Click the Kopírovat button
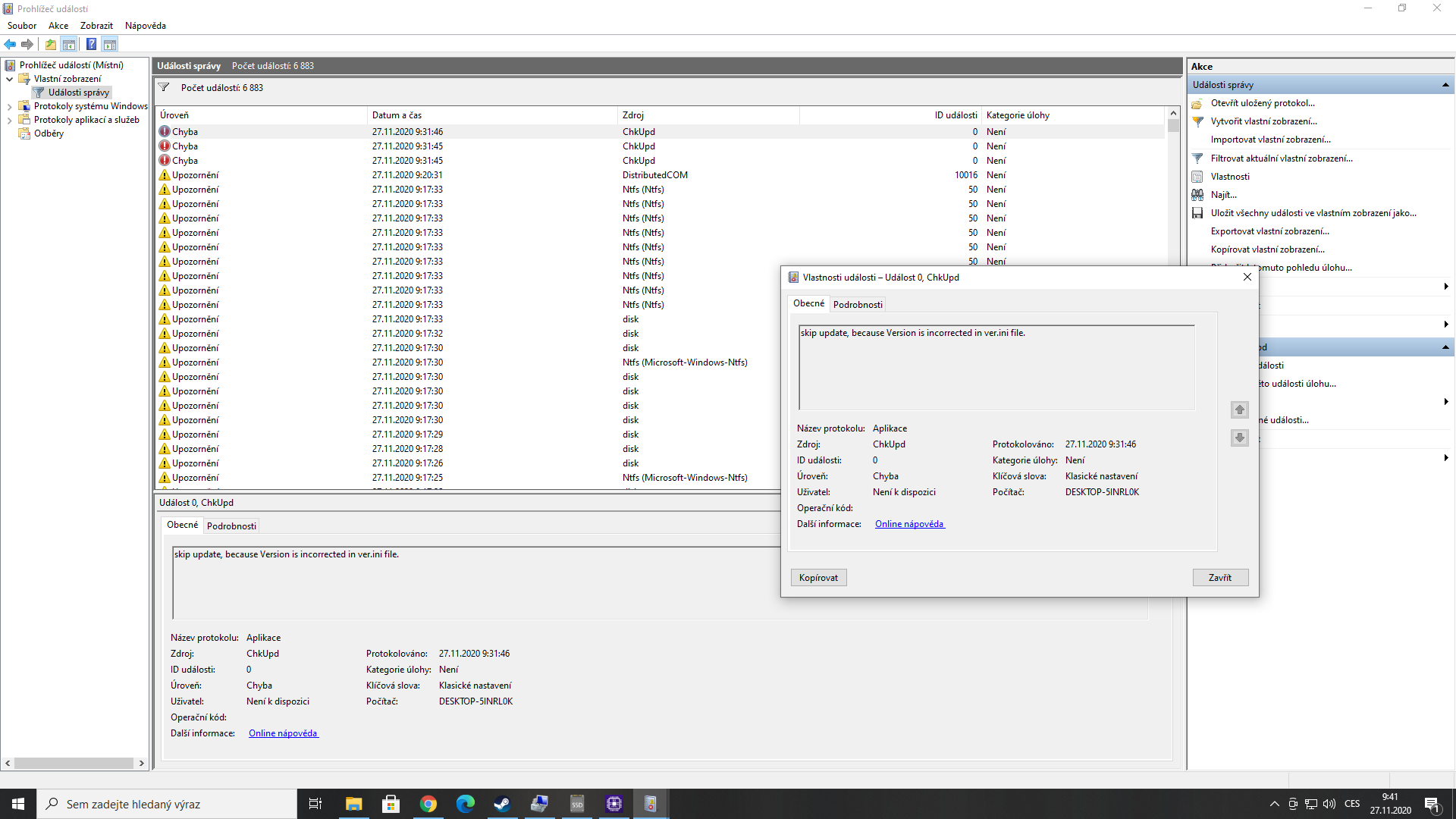 [818, 578]
